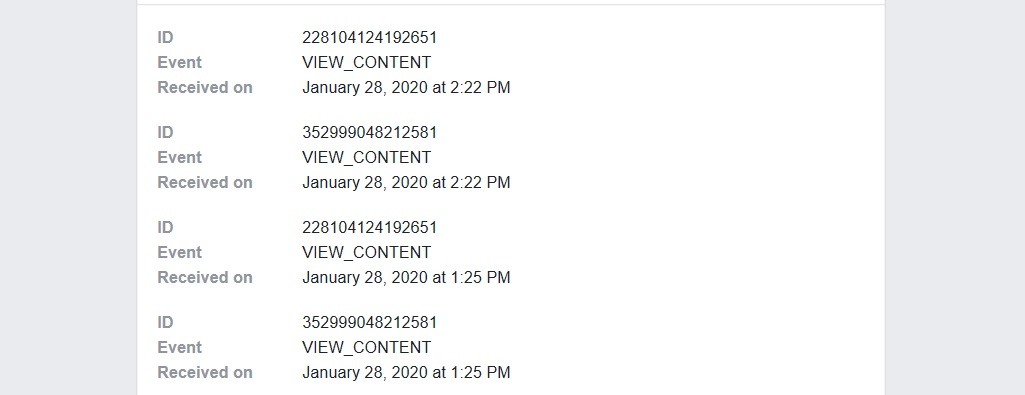Image resolution: width=1025 pixels, height=395 pixels.
Task: Select ID 228104124192651 received at 2:22 PM
Action: pyautogui.click(x=369, y=38)
